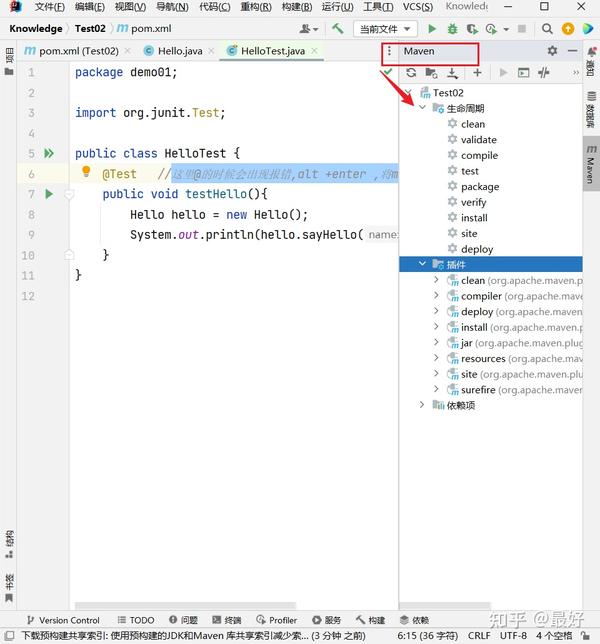Click the build hammer icon

tap(338, 29)
